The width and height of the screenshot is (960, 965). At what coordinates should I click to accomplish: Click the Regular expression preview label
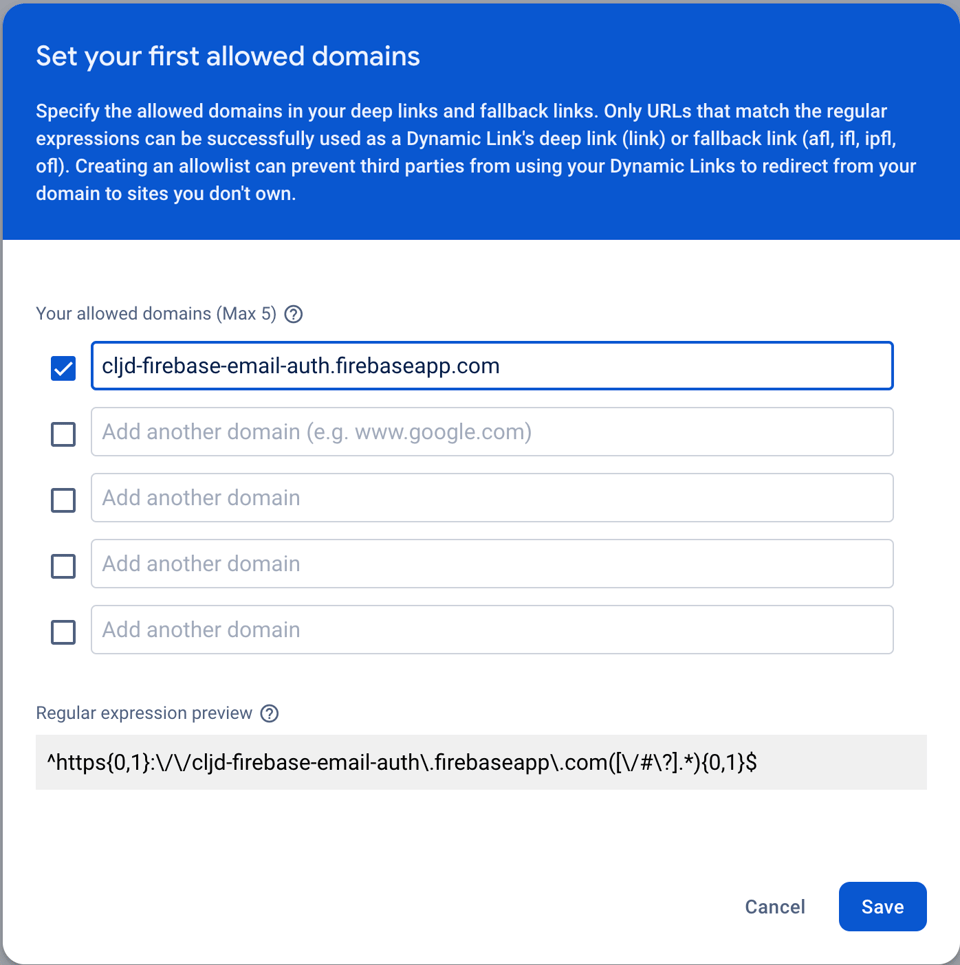[x=145, y=713]
